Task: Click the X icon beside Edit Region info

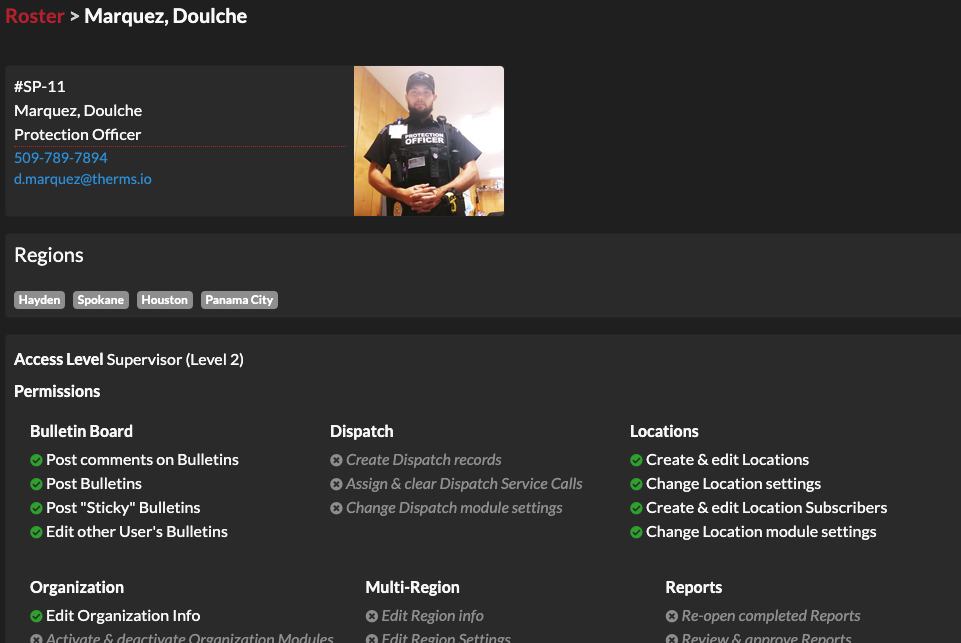Action: tap(371, 615)
